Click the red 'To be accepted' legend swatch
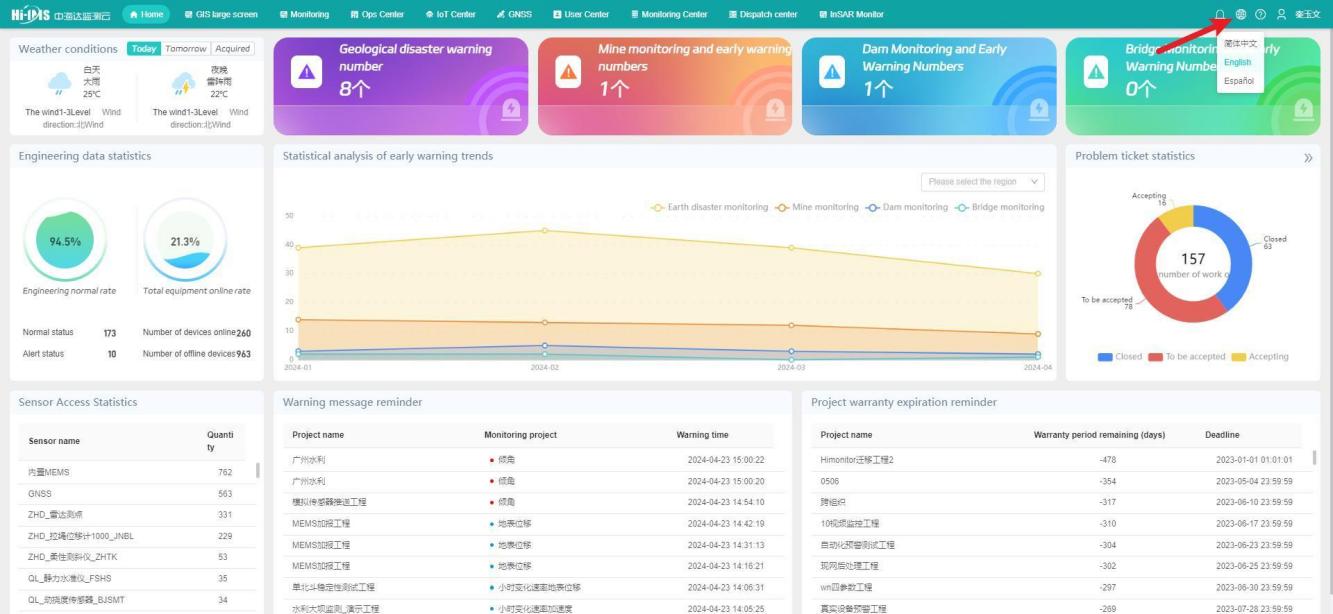Screen dimensions: 1333x614 pos(1155,357)
